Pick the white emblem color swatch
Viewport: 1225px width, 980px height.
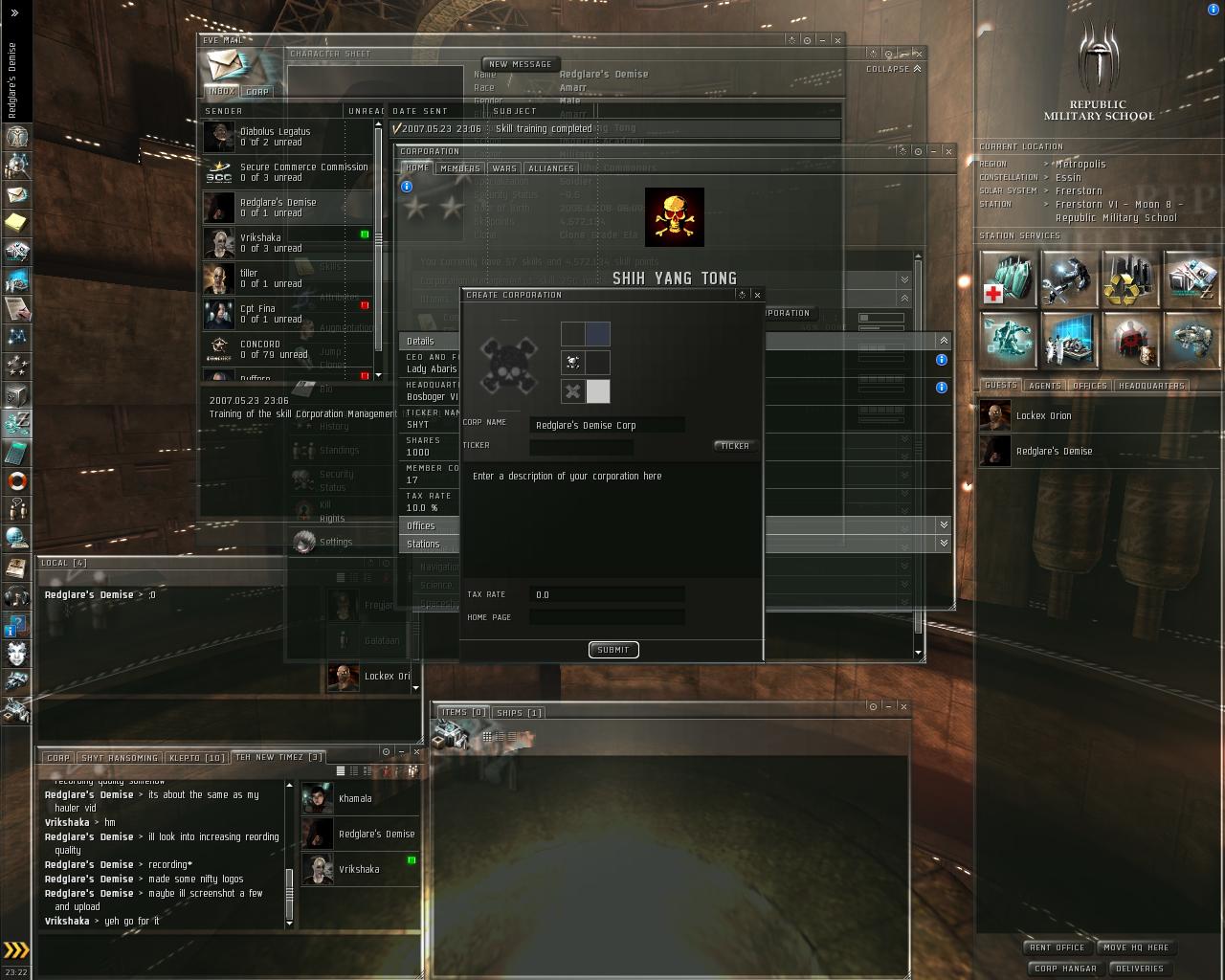coord(598,390)
